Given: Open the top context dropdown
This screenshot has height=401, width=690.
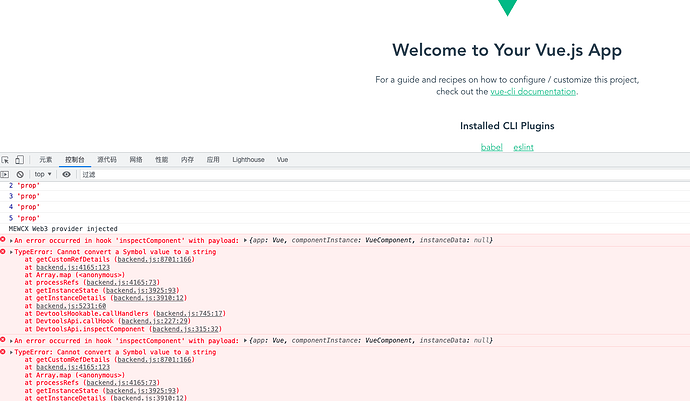Looking at the screenshot, I should click(x=43, y=174).
